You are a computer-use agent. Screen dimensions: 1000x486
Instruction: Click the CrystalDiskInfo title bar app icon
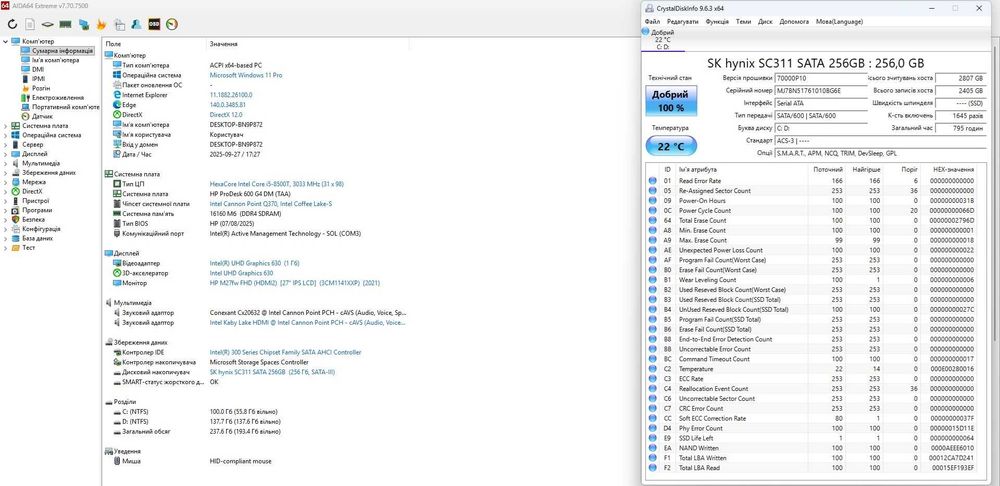click(x=649, y=8)
